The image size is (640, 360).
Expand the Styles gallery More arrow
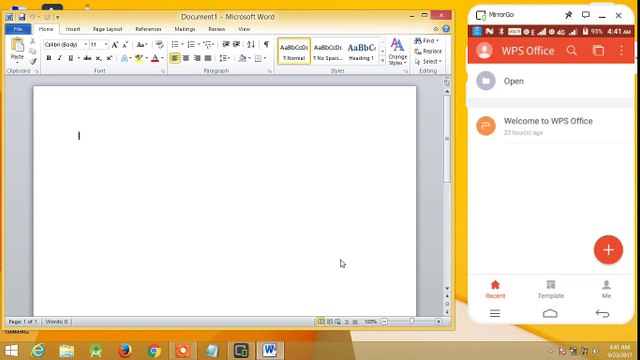pyautogui.click(x=382, y=61)
